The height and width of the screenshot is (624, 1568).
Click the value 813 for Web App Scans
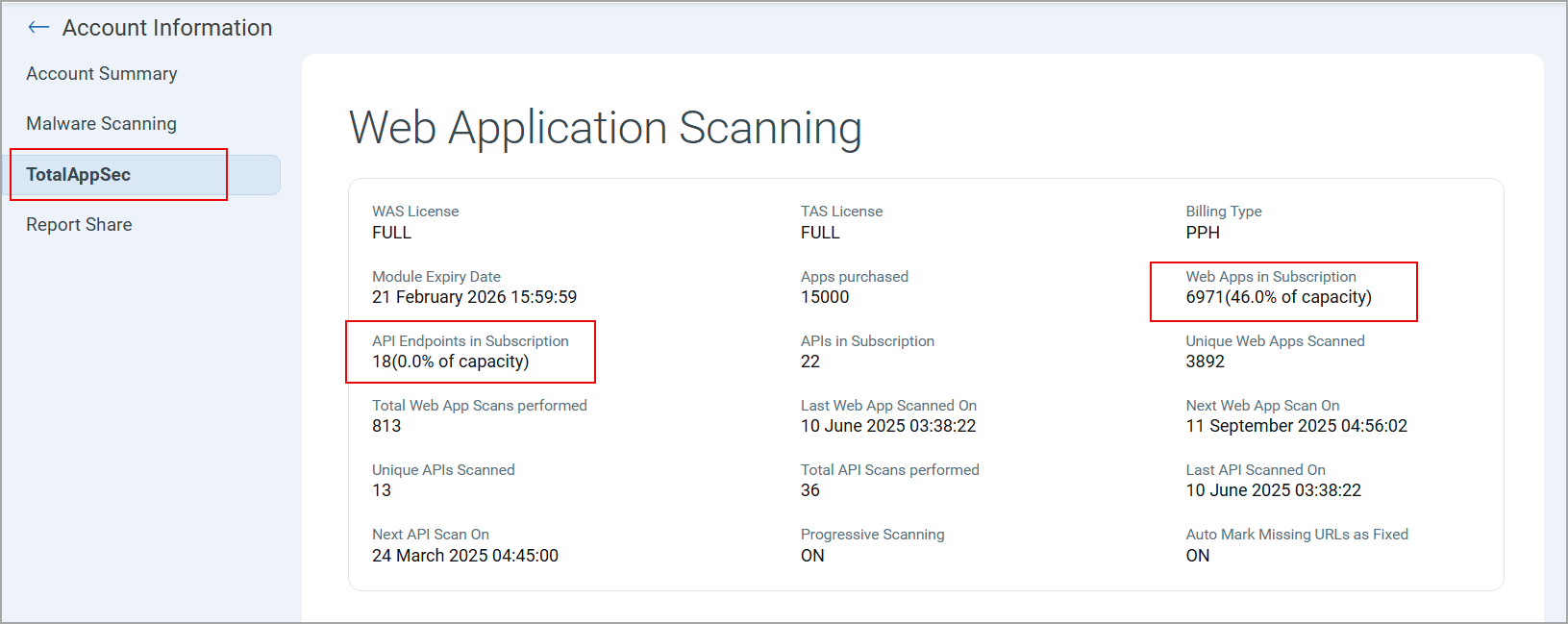tap(386, 426)
